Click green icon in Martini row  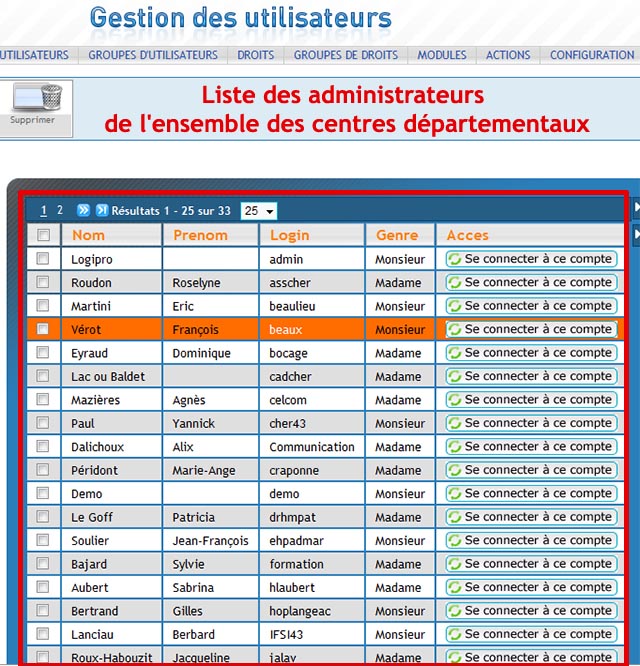pyautogui.click(x=455, y=306)
